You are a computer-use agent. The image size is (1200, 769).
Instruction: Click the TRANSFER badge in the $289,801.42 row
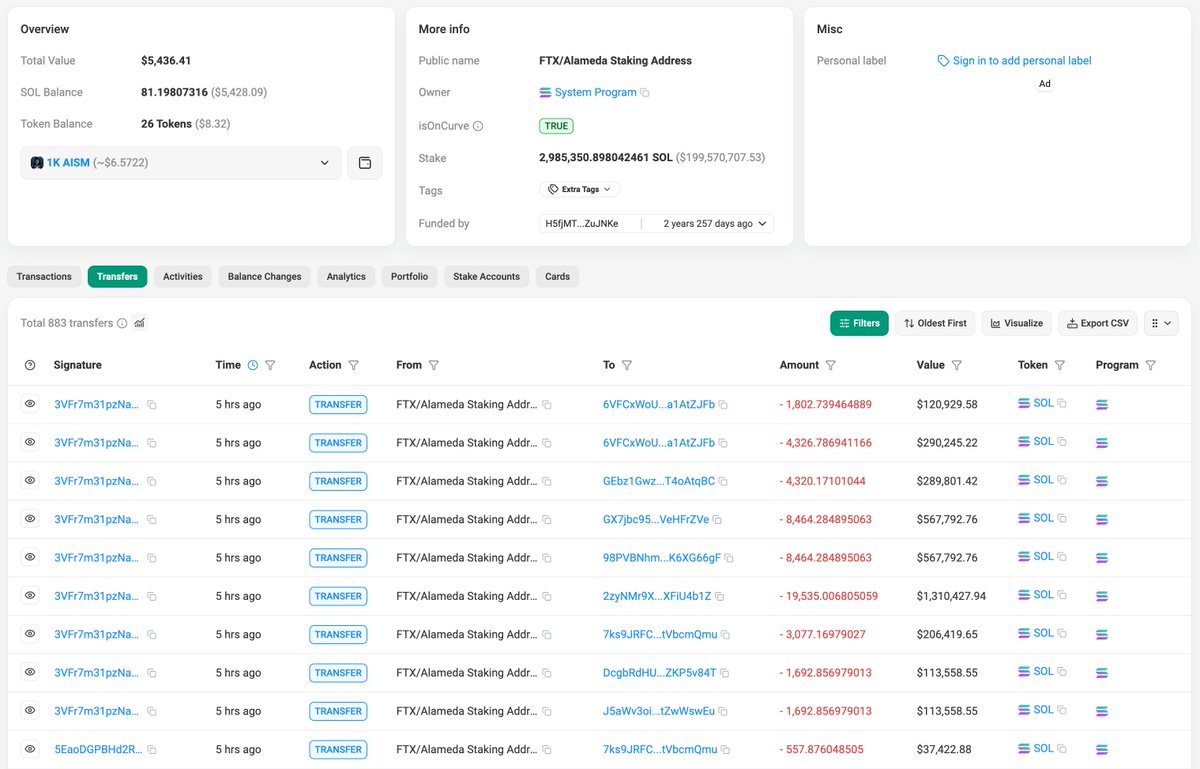338,481
